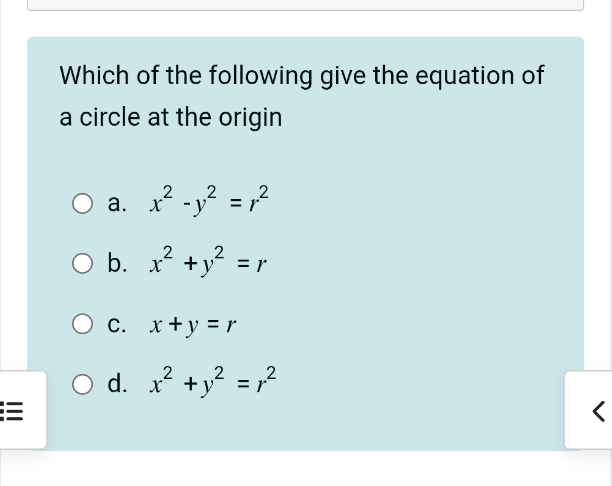The width and height of the screenshot is (612, 486).
Task: Select radio button for option c
Action: pos(84,324)
